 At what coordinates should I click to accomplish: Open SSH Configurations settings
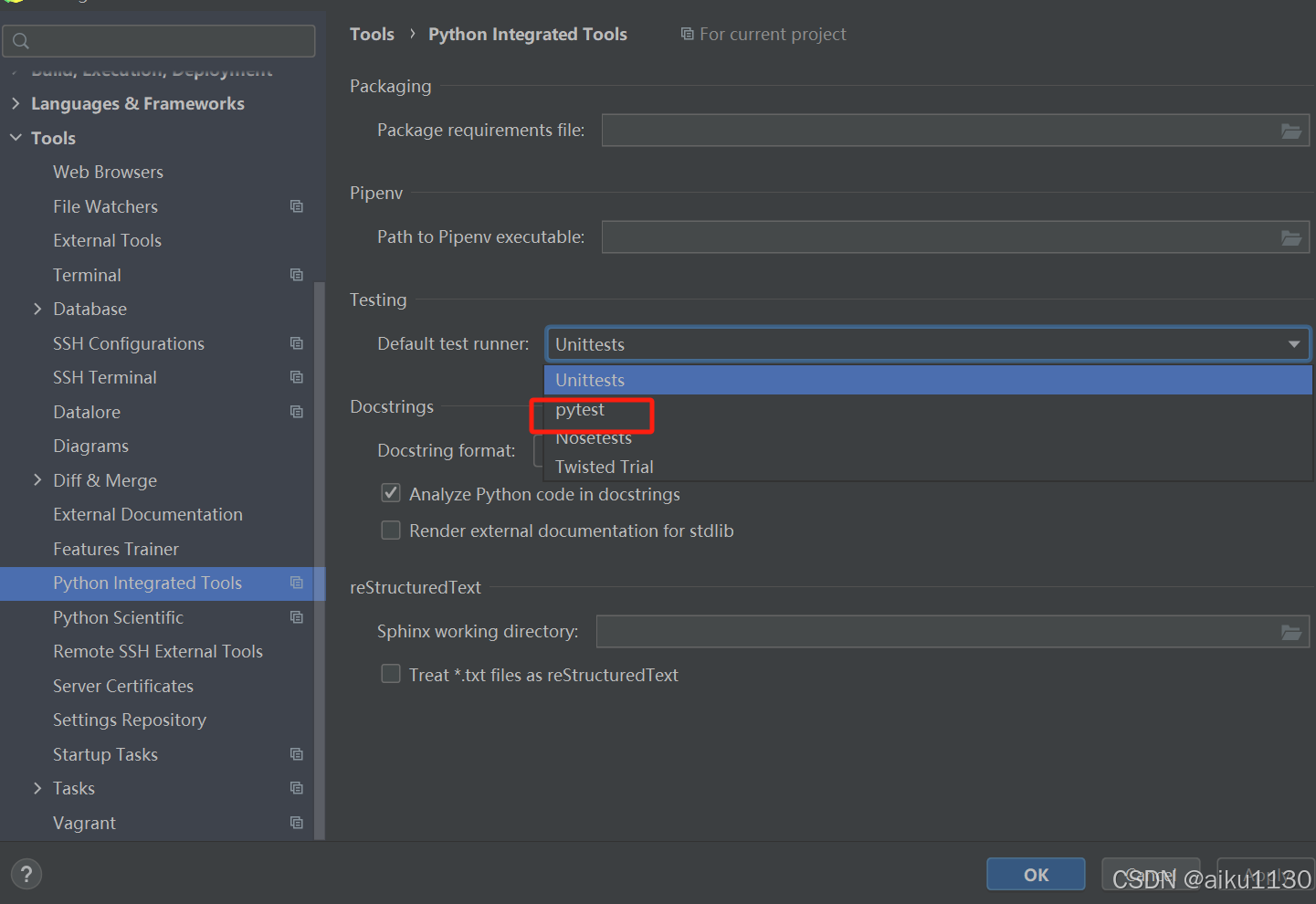[129, 343]
